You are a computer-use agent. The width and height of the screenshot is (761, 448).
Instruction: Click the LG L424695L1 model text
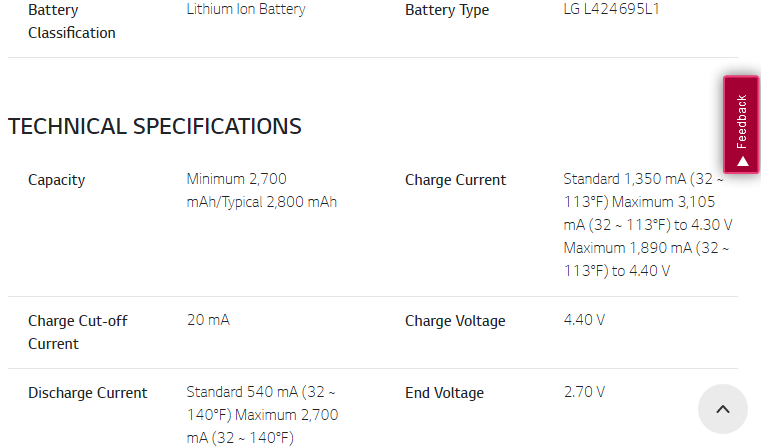coord(611,10)
